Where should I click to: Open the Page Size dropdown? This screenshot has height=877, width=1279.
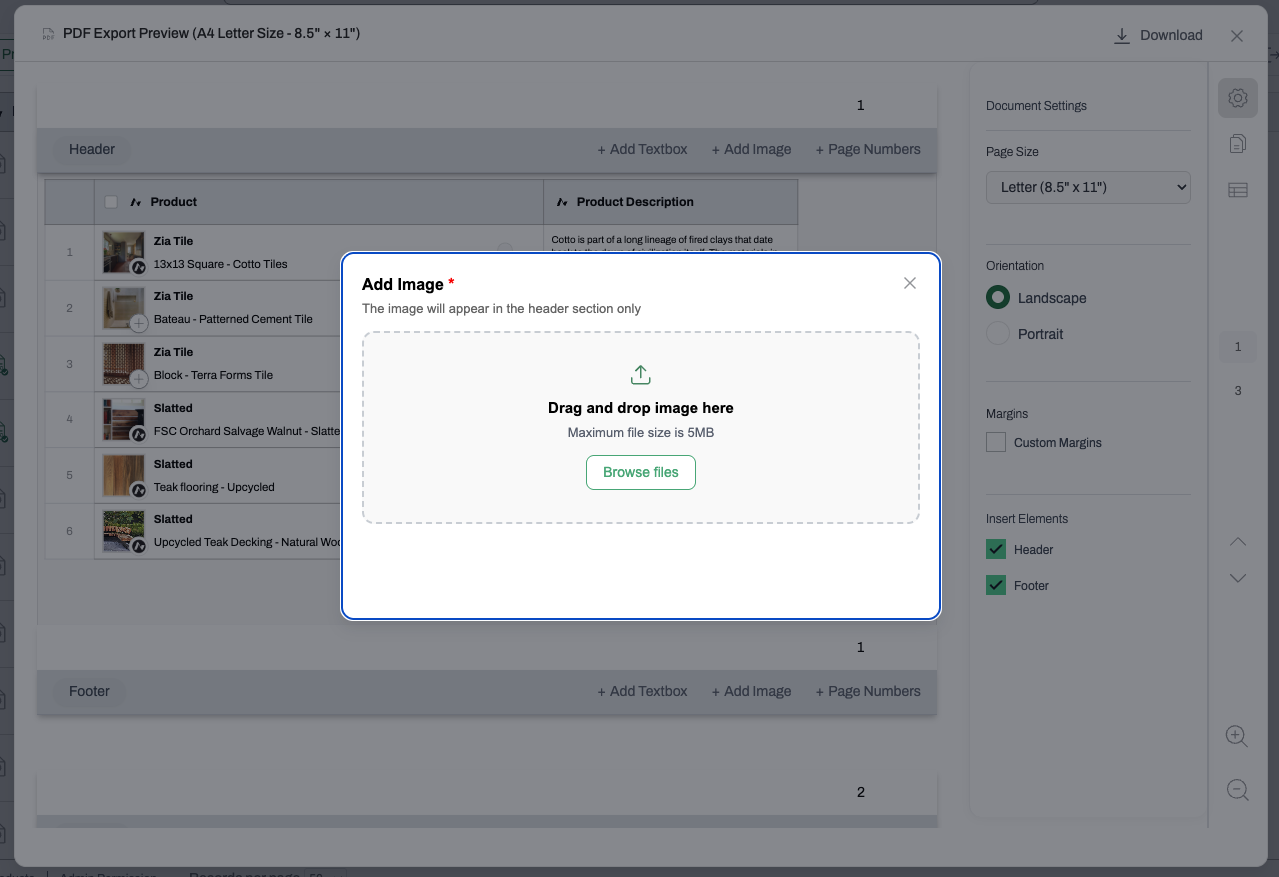click(x=1088, y=187)
